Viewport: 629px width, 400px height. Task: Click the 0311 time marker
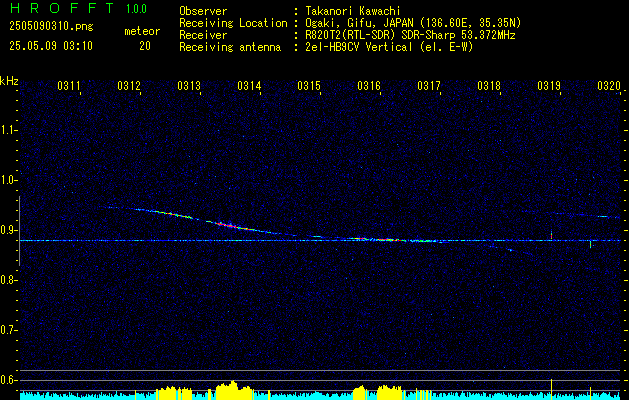69,85
